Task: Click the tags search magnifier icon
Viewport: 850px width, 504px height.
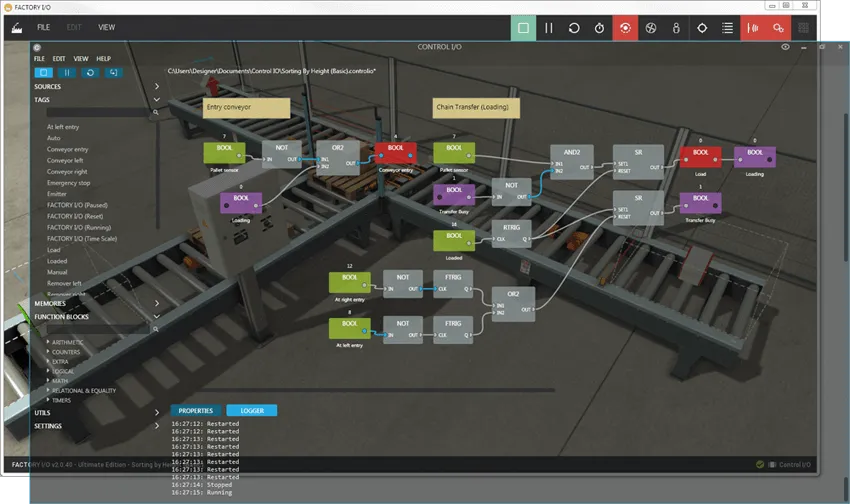Action: (x=156, y=112)
